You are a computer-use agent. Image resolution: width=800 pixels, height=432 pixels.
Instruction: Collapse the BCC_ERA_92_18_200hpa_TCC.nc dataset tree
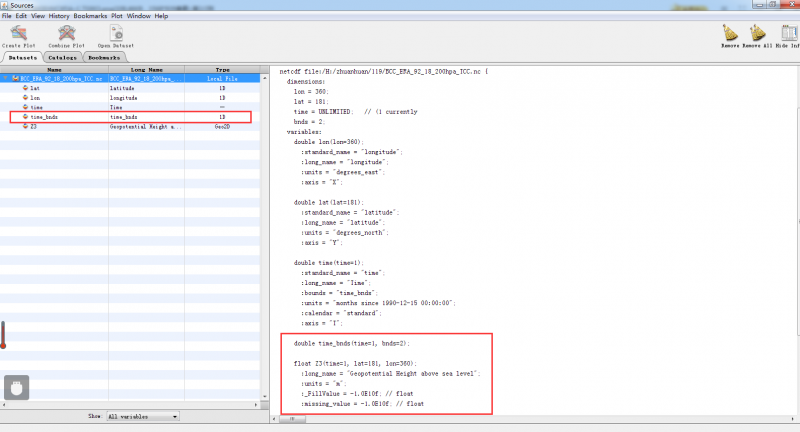tap(4, 78)
